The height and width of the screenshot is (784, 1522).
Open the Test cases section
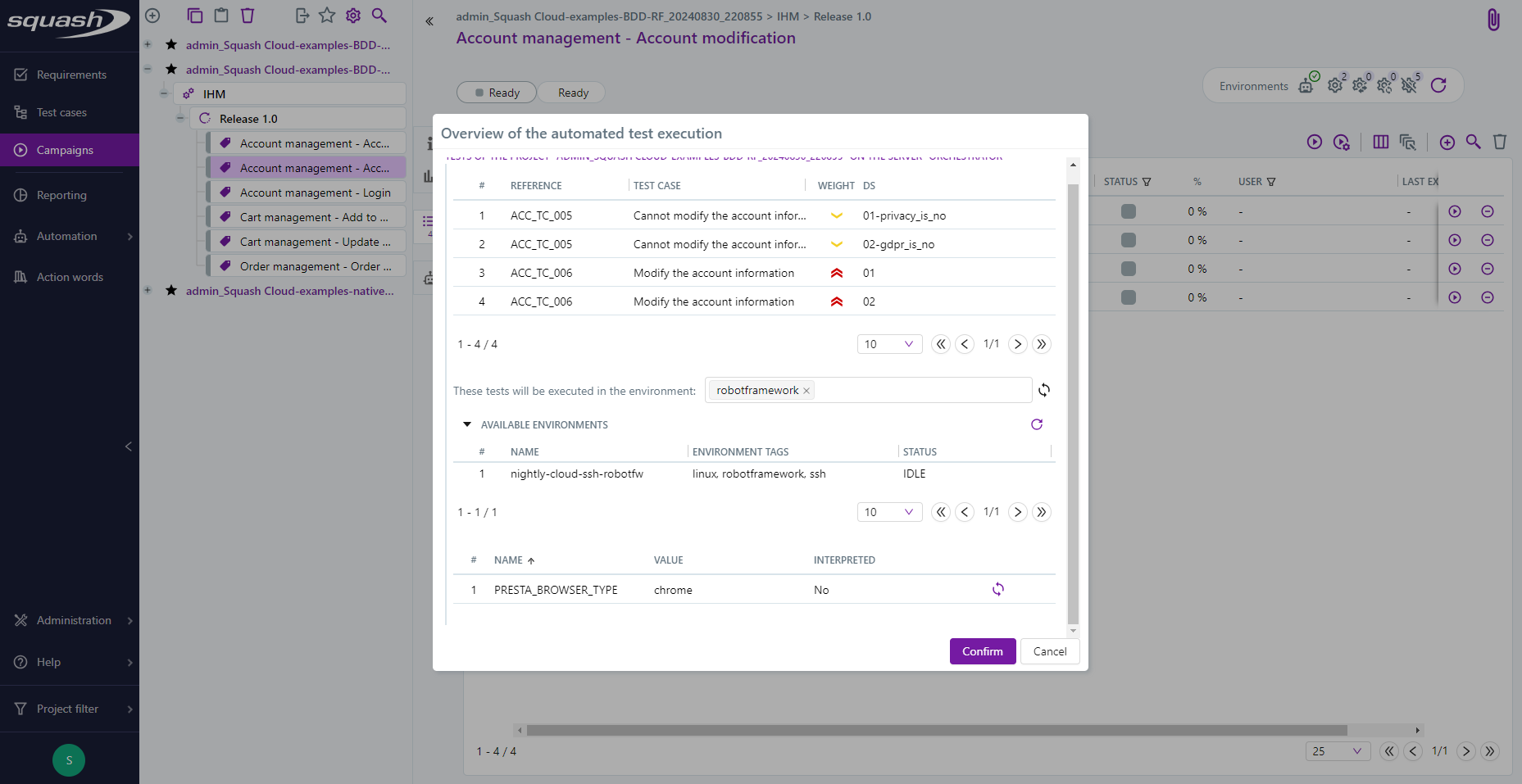coord(63,112)
